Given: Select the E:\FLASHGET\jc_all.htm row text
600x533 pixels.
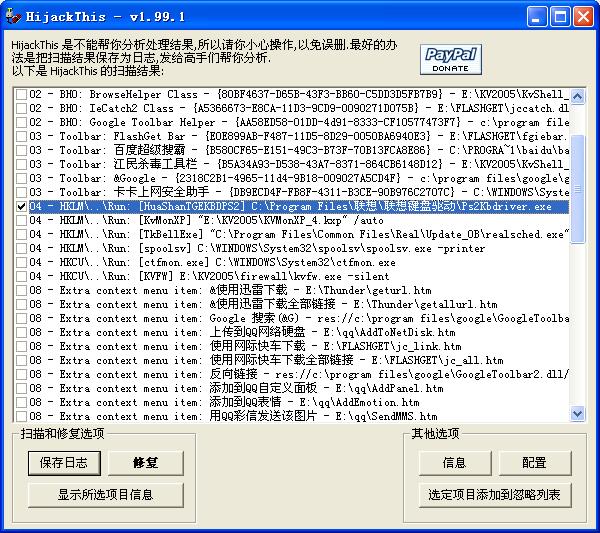Looking at the screenshot, I should point(266,360).
